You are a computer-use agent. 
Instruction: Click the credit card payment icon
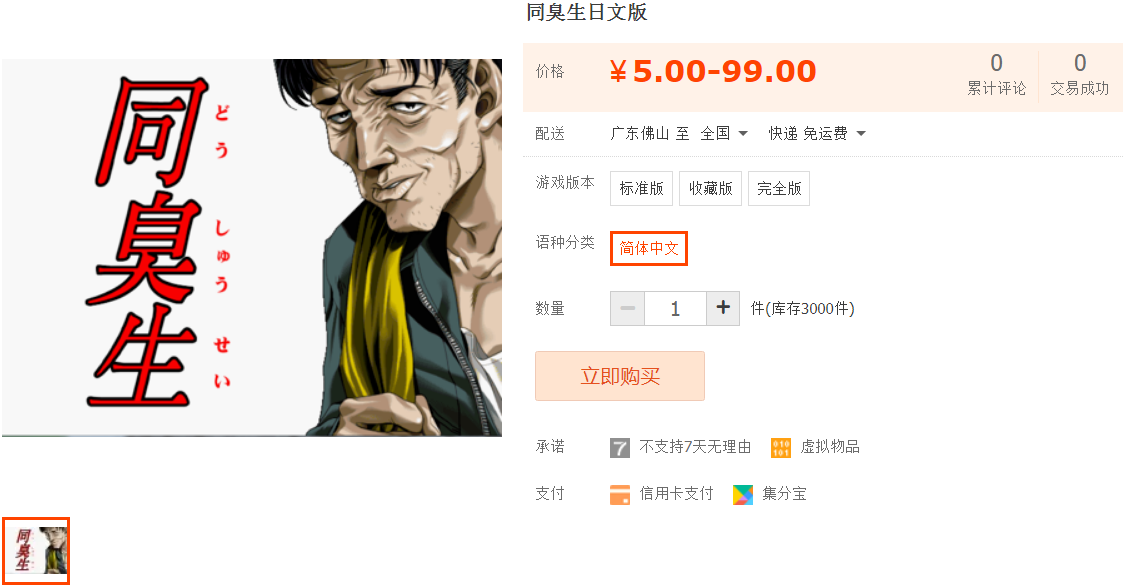[x=619, y=495]
